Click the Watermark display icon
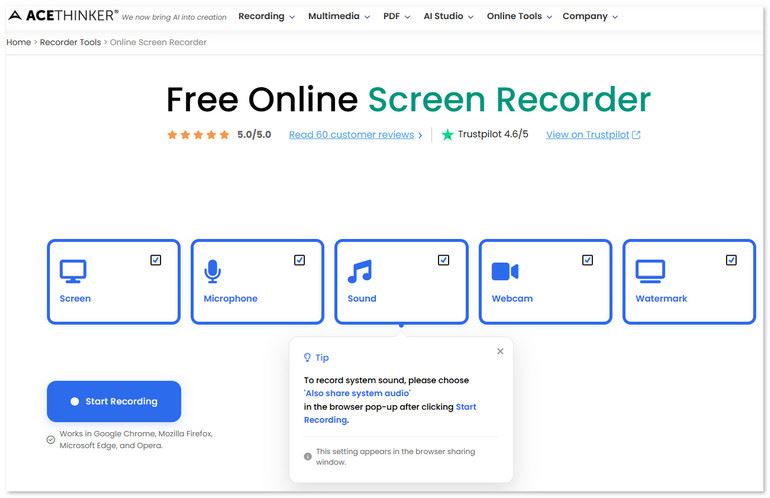Viewport: 770px width, 498px height. (x=650, y=272)
